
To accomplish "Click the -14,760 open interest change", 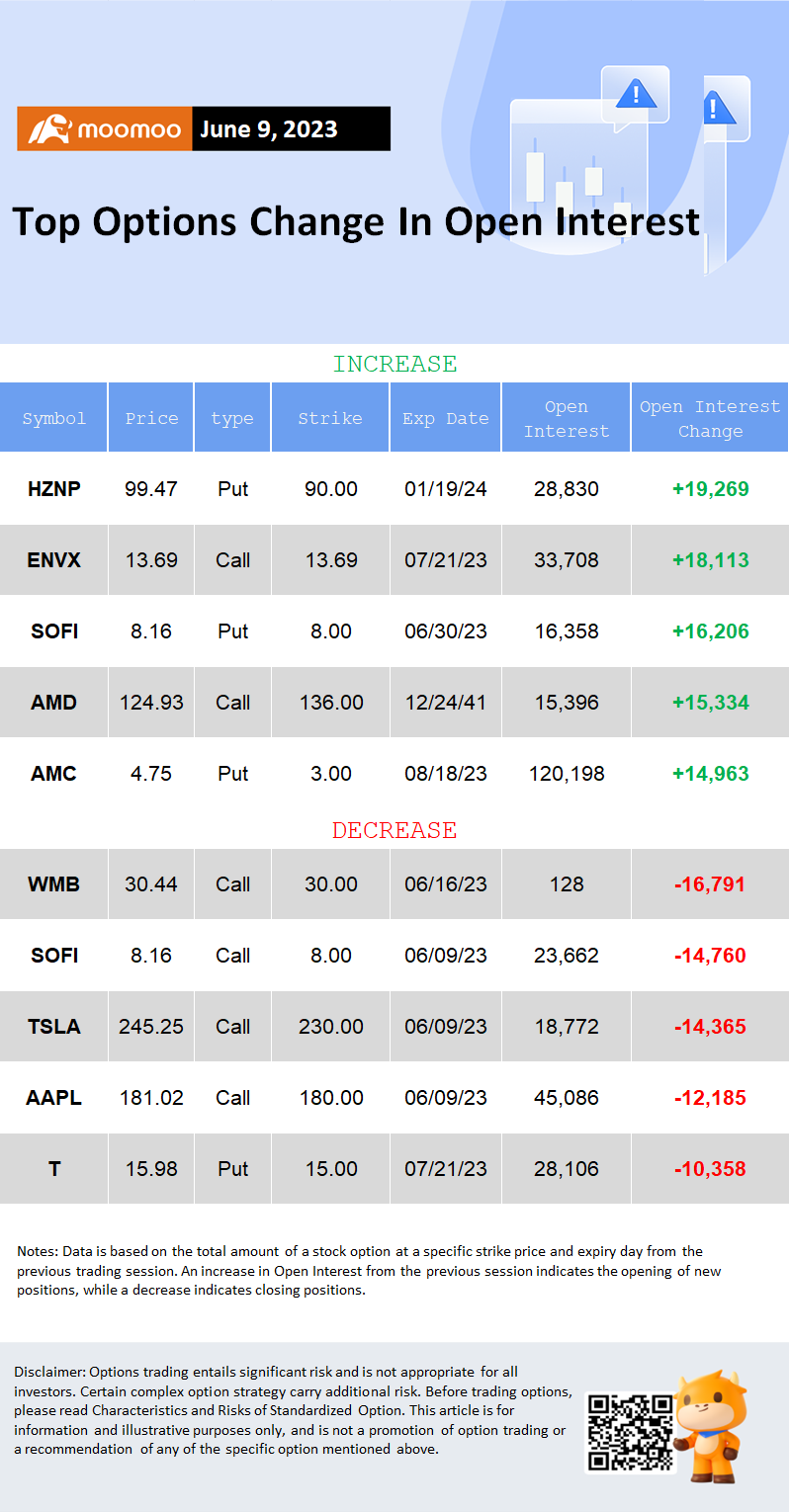I will 710,956.
